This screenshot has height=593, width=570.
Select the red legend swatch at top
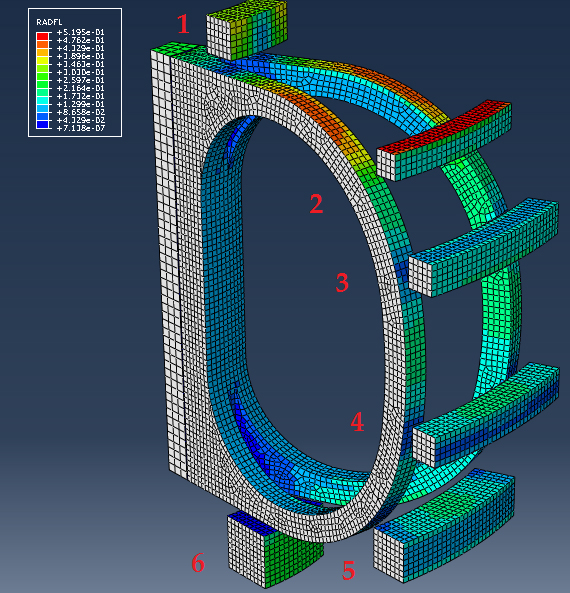point(42,36)
